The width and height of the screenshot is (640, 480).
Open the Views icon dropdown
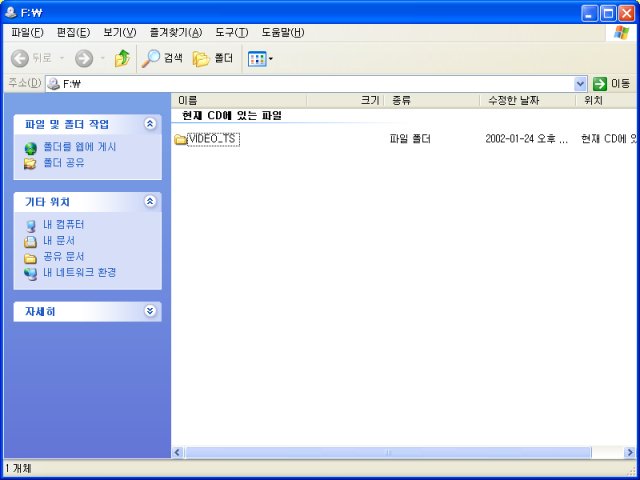click(x=260, y=58)
